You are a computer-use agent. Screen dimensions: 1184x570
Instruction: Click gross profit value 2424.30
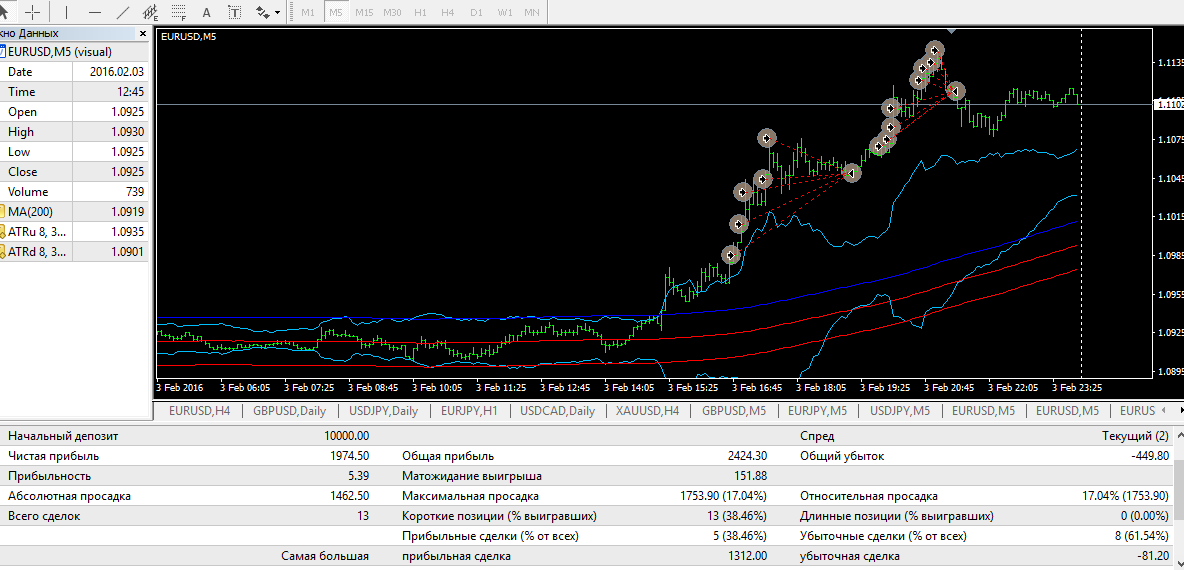point(748,456)
